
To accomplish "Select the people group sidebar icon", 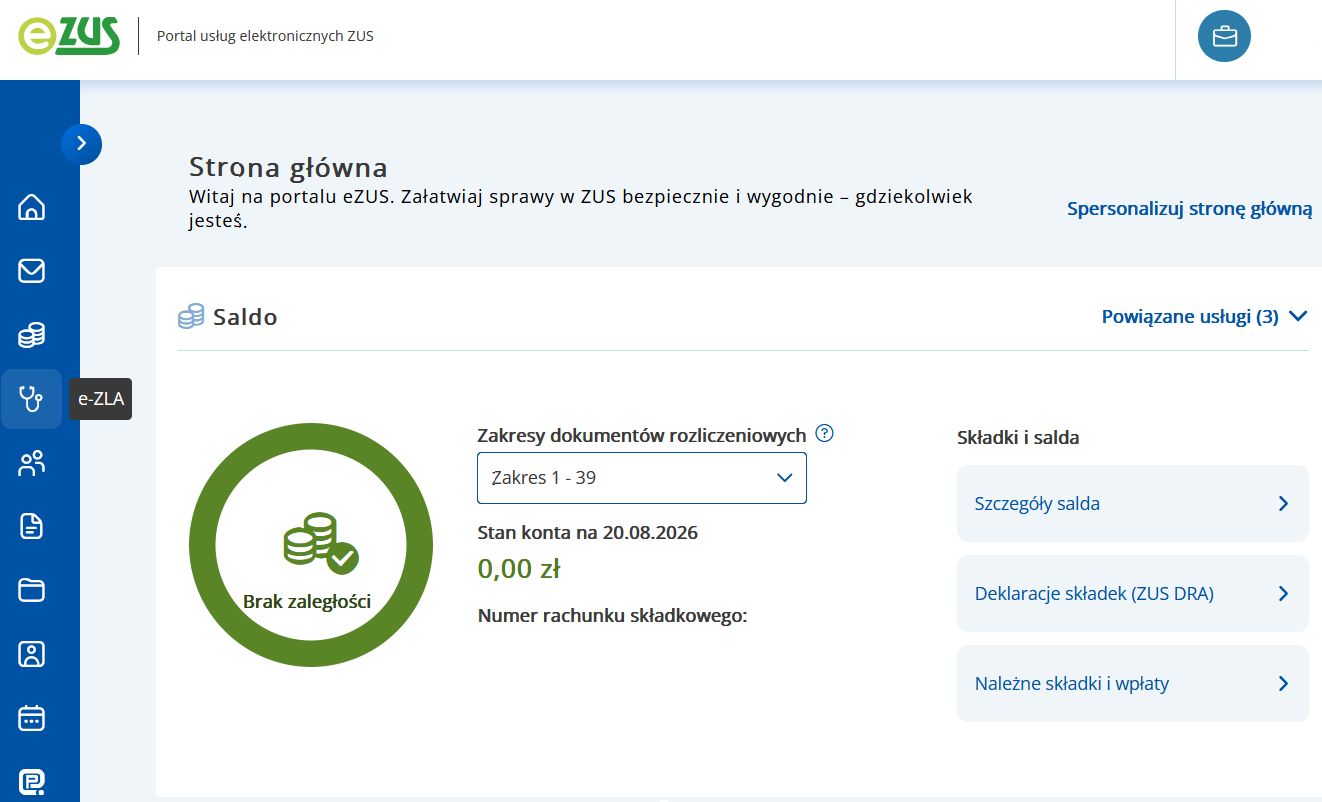I will (x=31, y=463).
